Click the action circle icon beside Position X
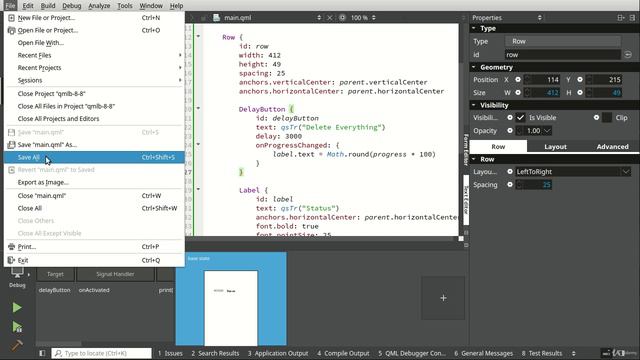This screenshot has height=360, width=640. pos(518,80)
